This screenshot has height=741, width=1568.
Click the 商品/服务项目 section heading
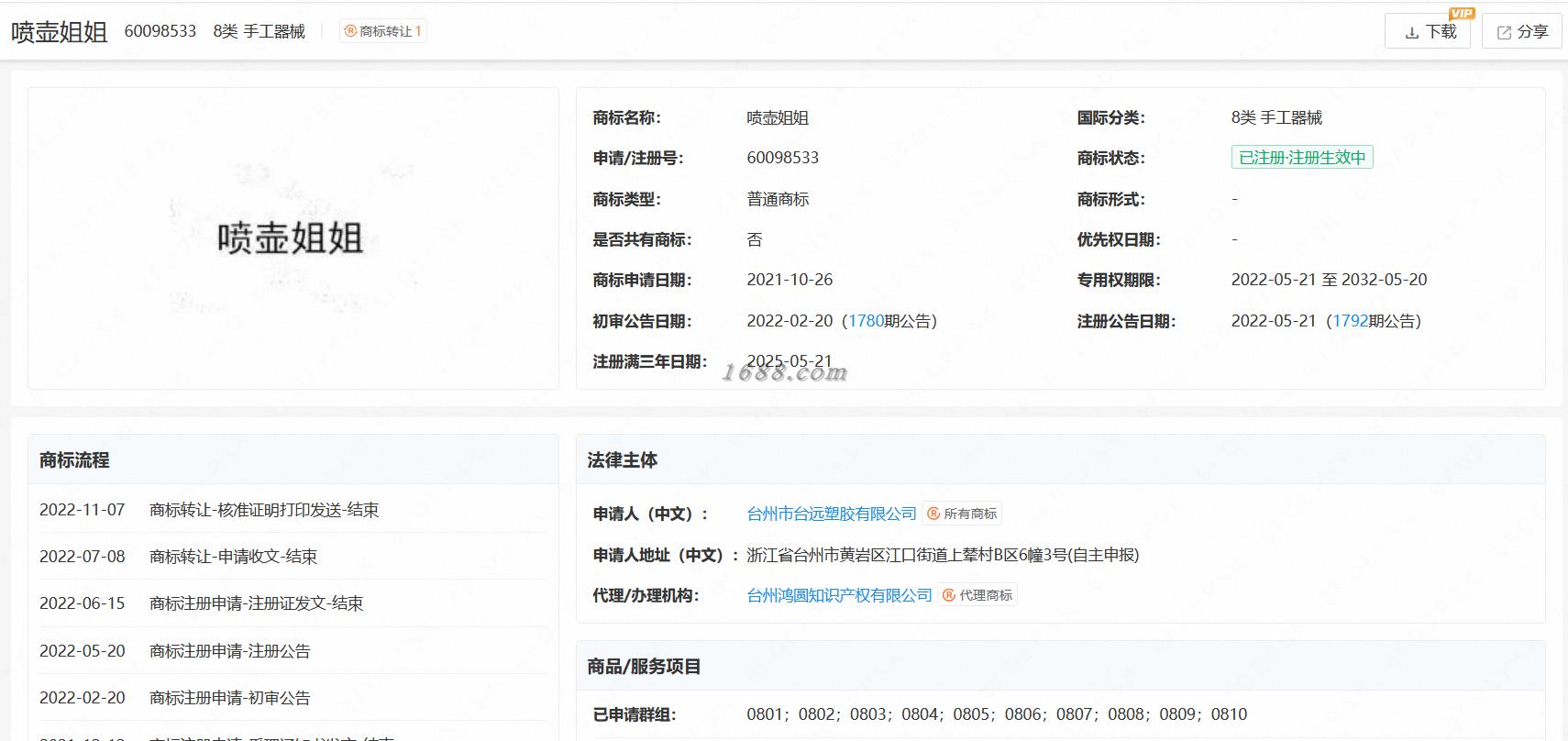(644, 667)
